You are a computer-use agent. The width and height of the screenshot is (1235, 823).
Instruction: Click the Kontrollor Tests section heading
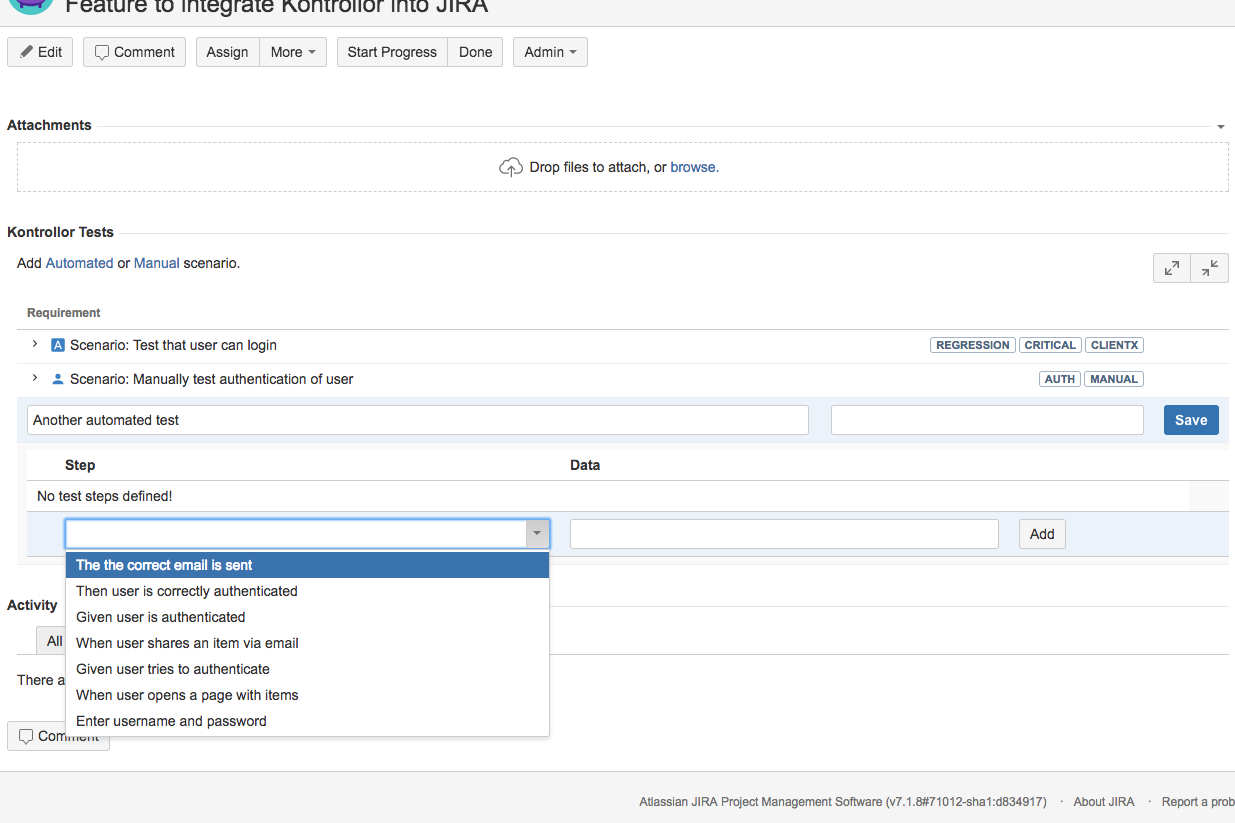coord(60,232)
